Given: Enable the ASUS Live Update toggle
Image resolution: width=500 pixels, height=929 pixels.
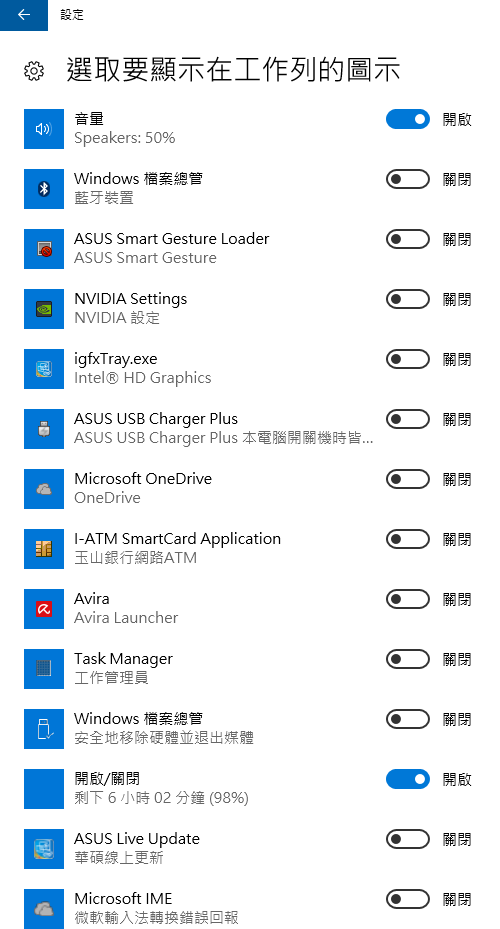Looking at the screenshot, I should click(x=408, y=839).
